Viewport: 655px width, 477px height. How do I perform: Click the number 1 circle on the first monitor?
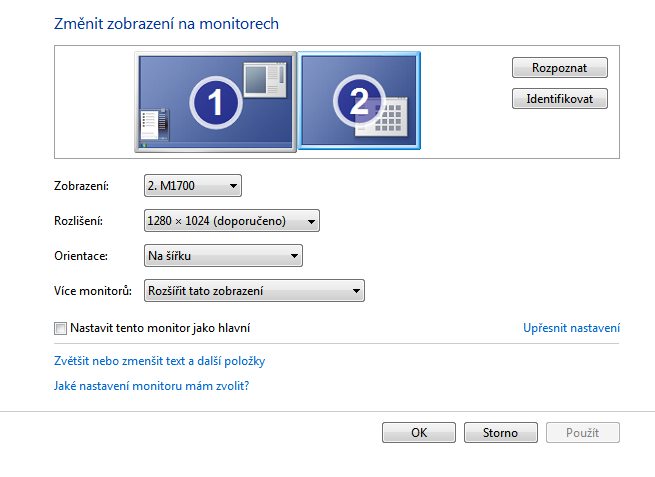[x=213, y=101]
